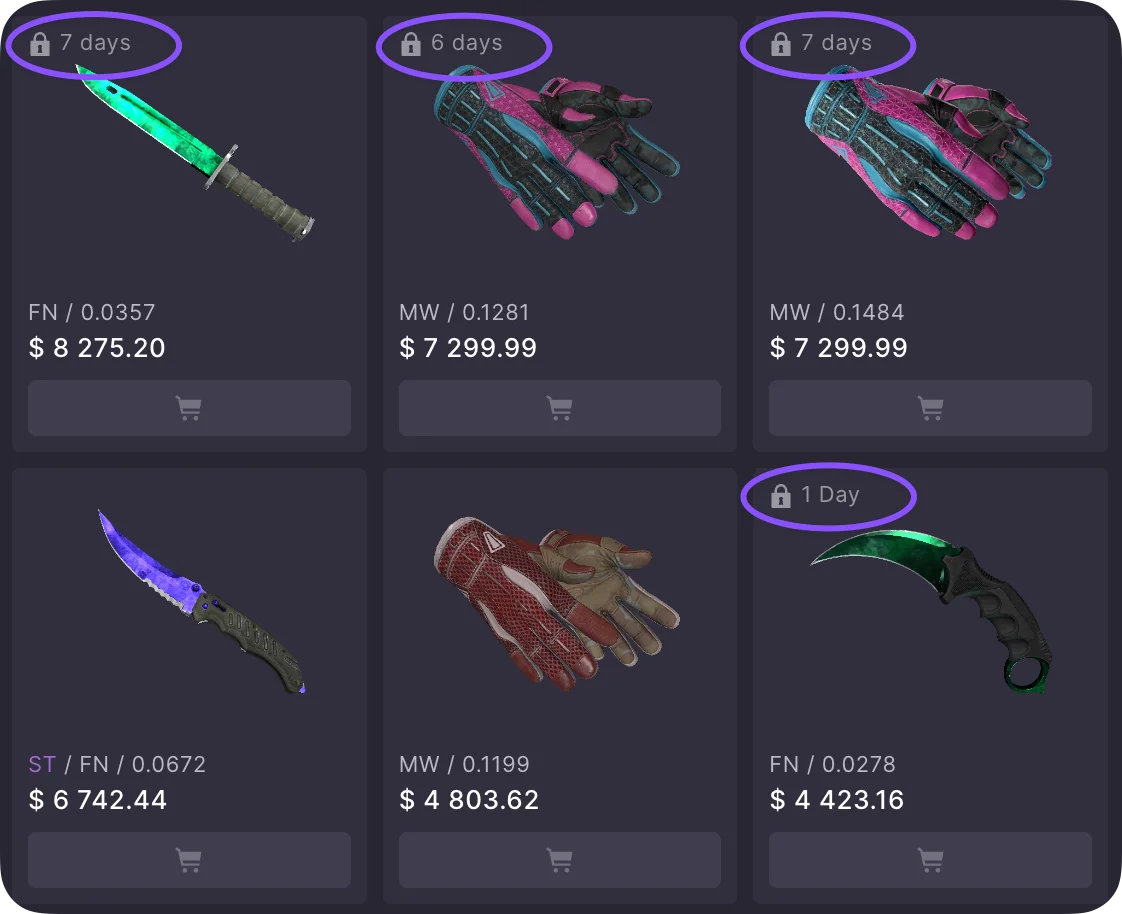Open the red sport gloves image
Viewport: 1122px width, 914px height.
557,603
